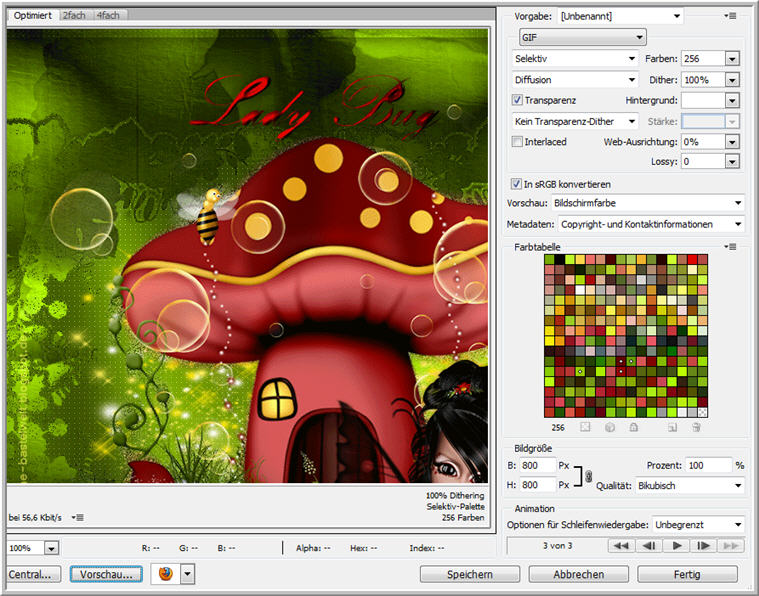
Task: Step back to previous animation frame
Action: (x=649, y=546)
